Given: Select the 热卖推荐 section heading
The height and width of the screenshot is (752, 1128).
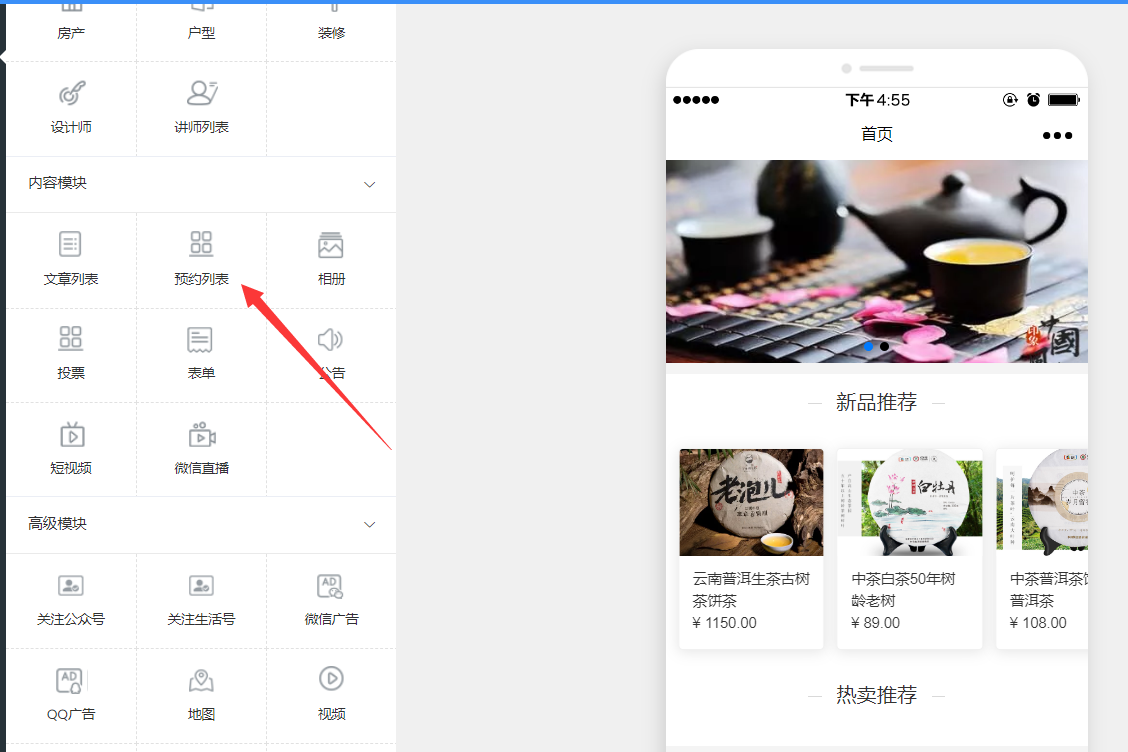Looking at the screenshot, I should click(x=876, y=695).
